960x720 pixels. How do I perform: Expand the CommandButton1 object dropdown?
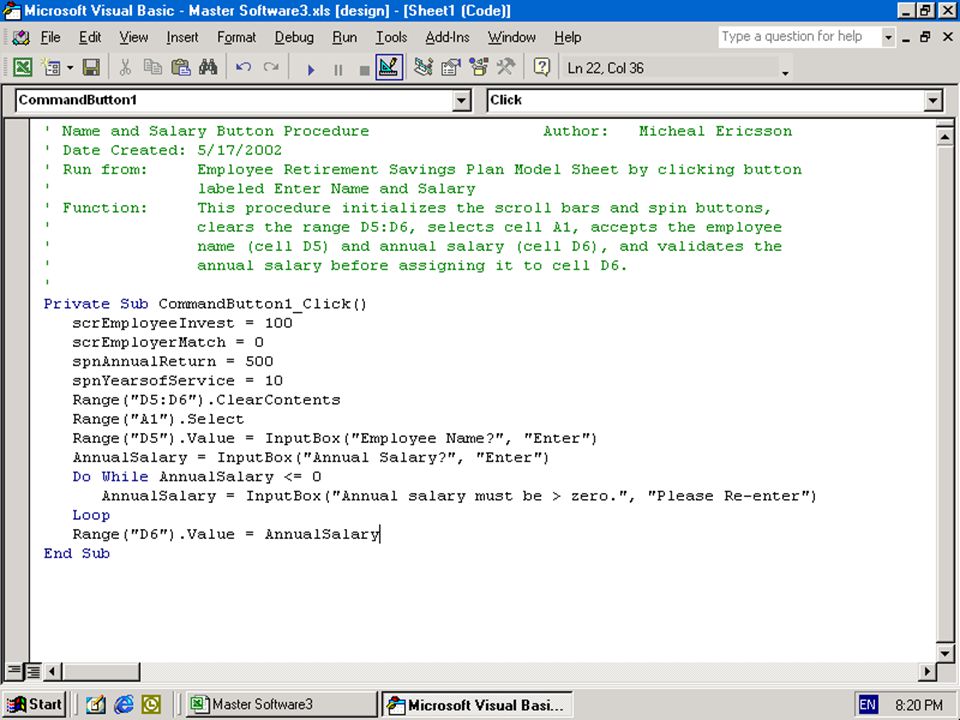tap(462, 100)
